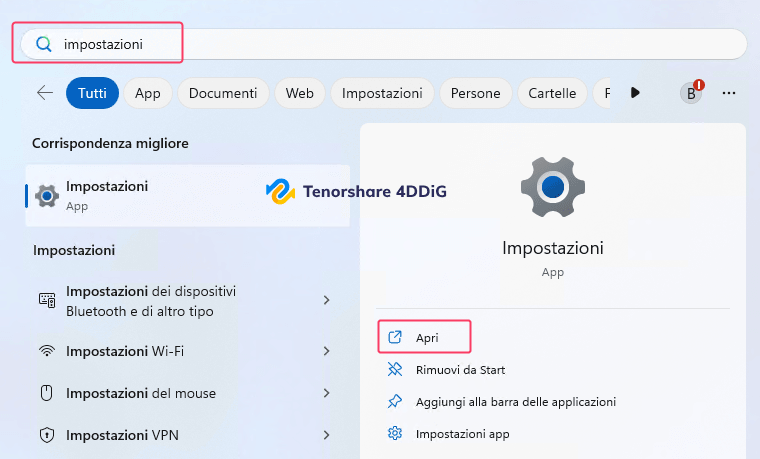Click Apri to open Impostazioni
The height and width of the screenshot is (459, 760).
(x=427, y=338)
